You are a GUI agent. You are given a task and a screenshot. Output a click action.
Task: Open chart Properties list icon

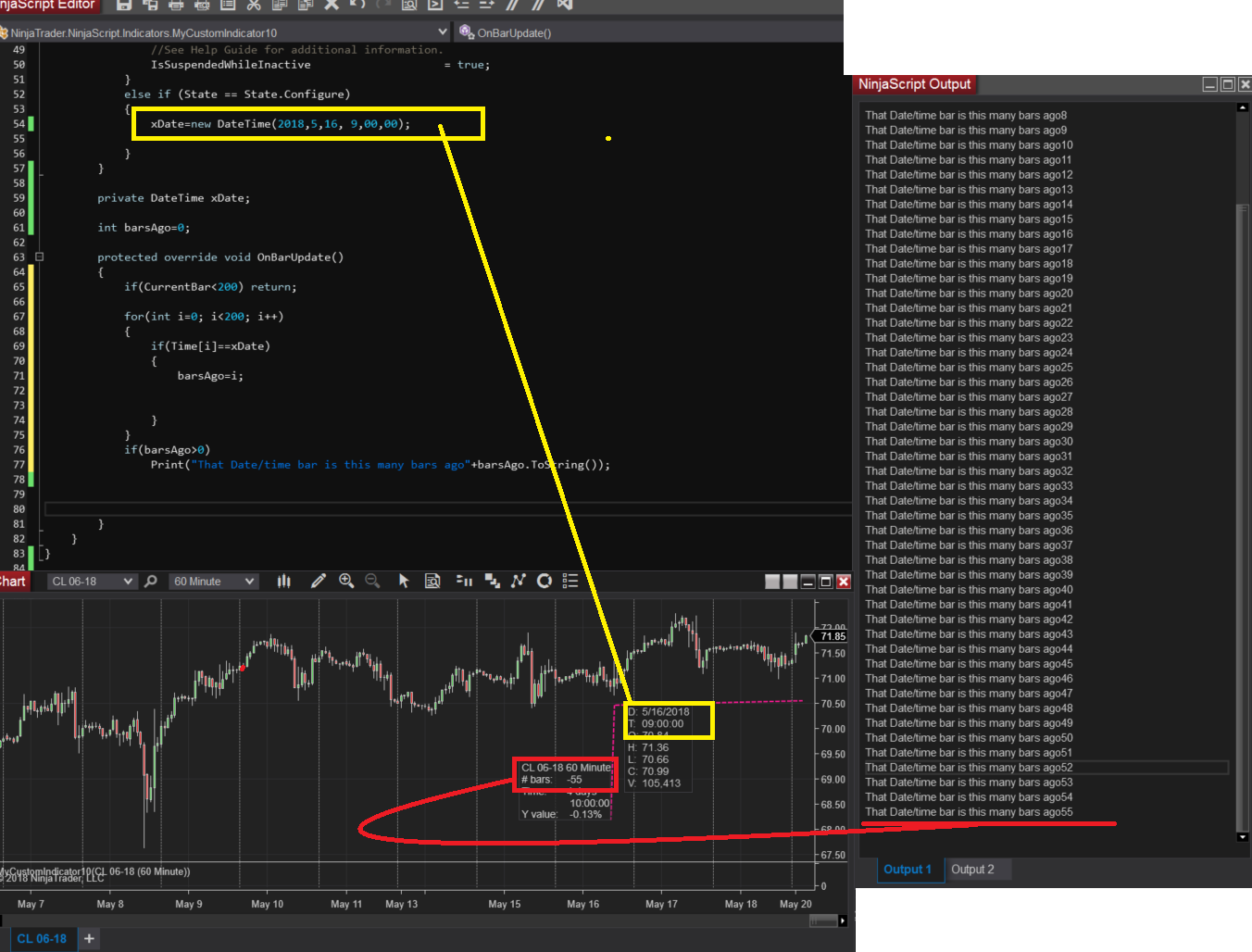click(570, 581)
